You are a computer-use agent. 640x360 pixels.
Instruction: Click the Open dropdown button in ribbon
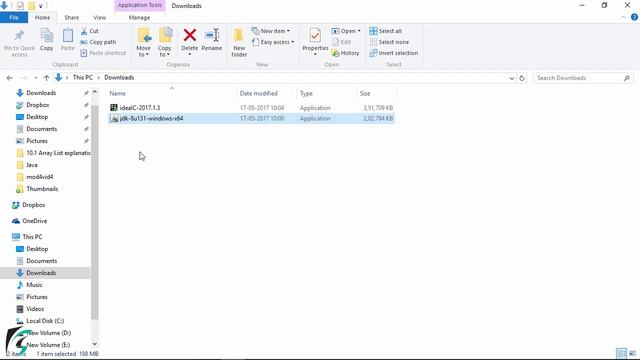(346, 31)
